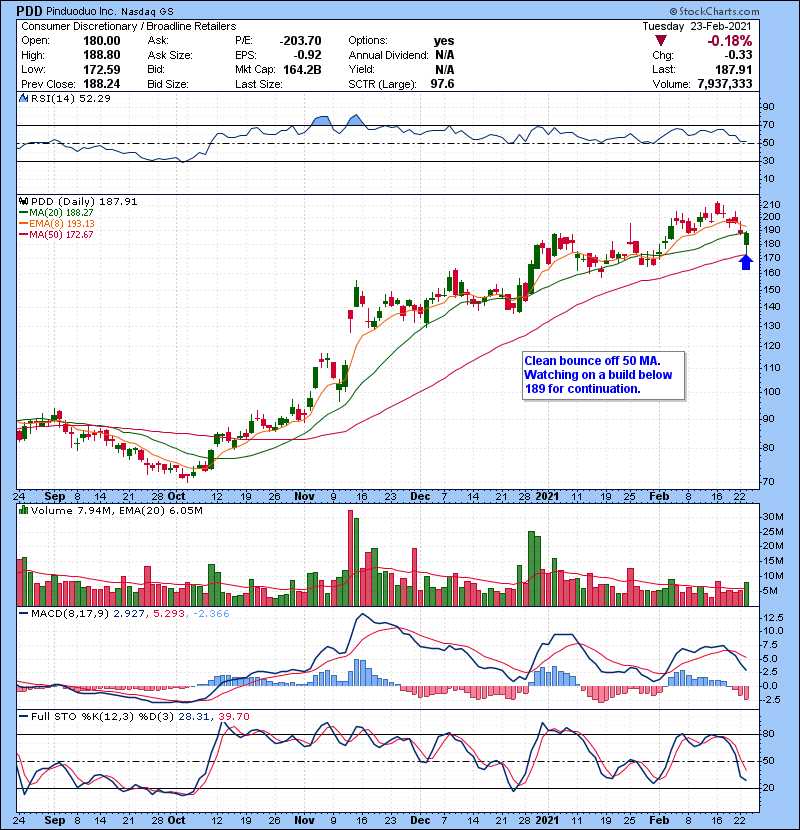
Task: Click the 210 tick on the price axis
Action: (x=771, y=205)
